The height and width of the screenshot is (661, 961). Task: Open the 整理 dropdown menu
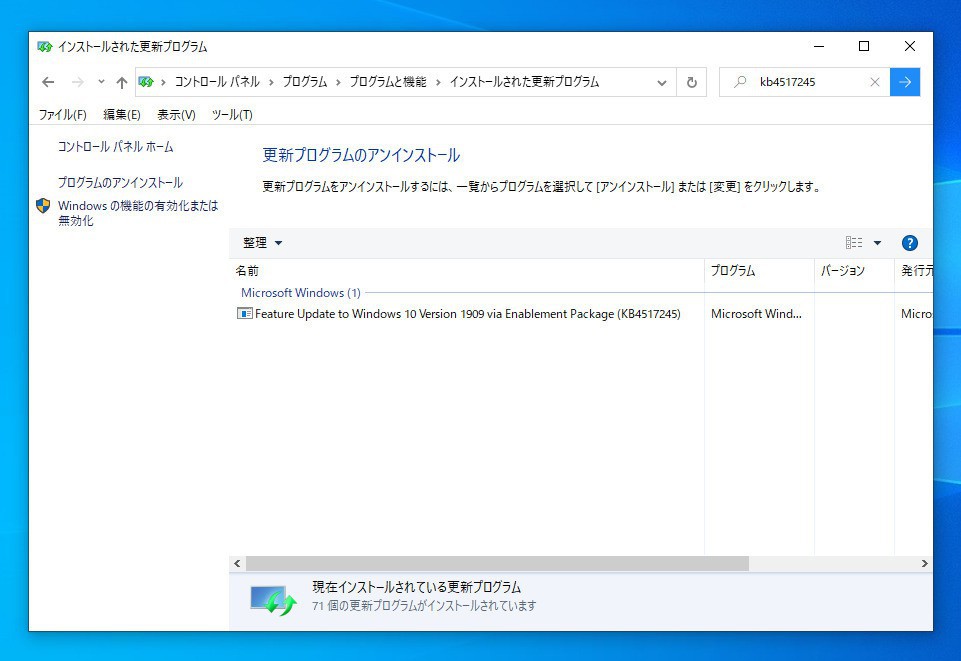coord(262,243)
